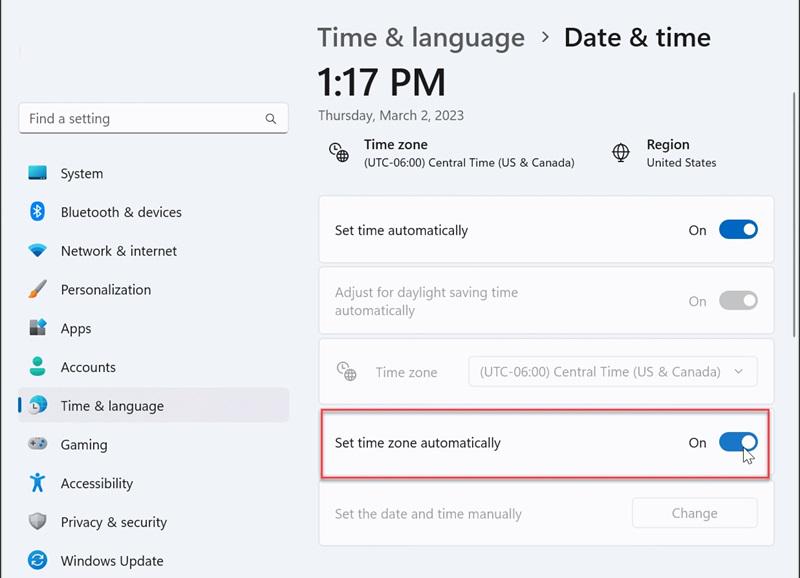
Task: Click the Personalization paintbrush icon
Action: click(x=38, y=290)
